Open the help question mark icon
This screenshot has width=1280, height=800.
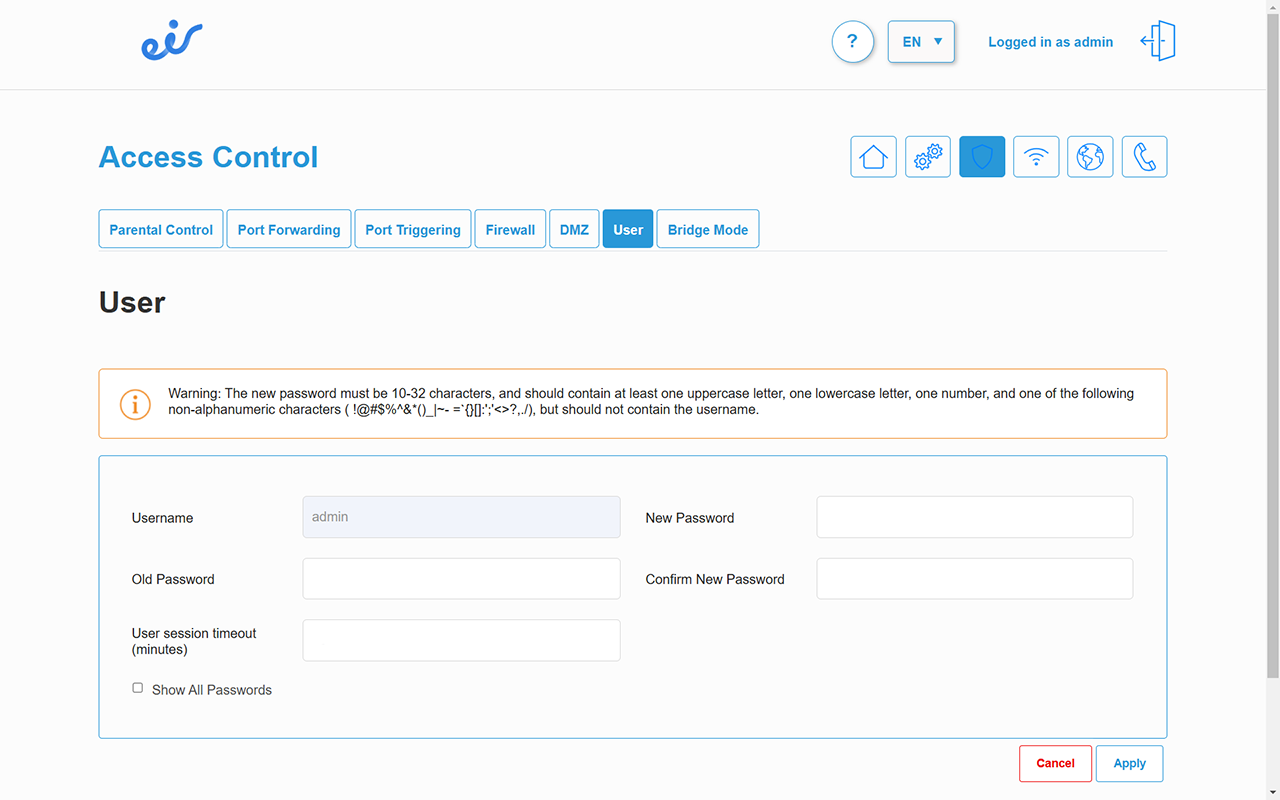point(852,42)
